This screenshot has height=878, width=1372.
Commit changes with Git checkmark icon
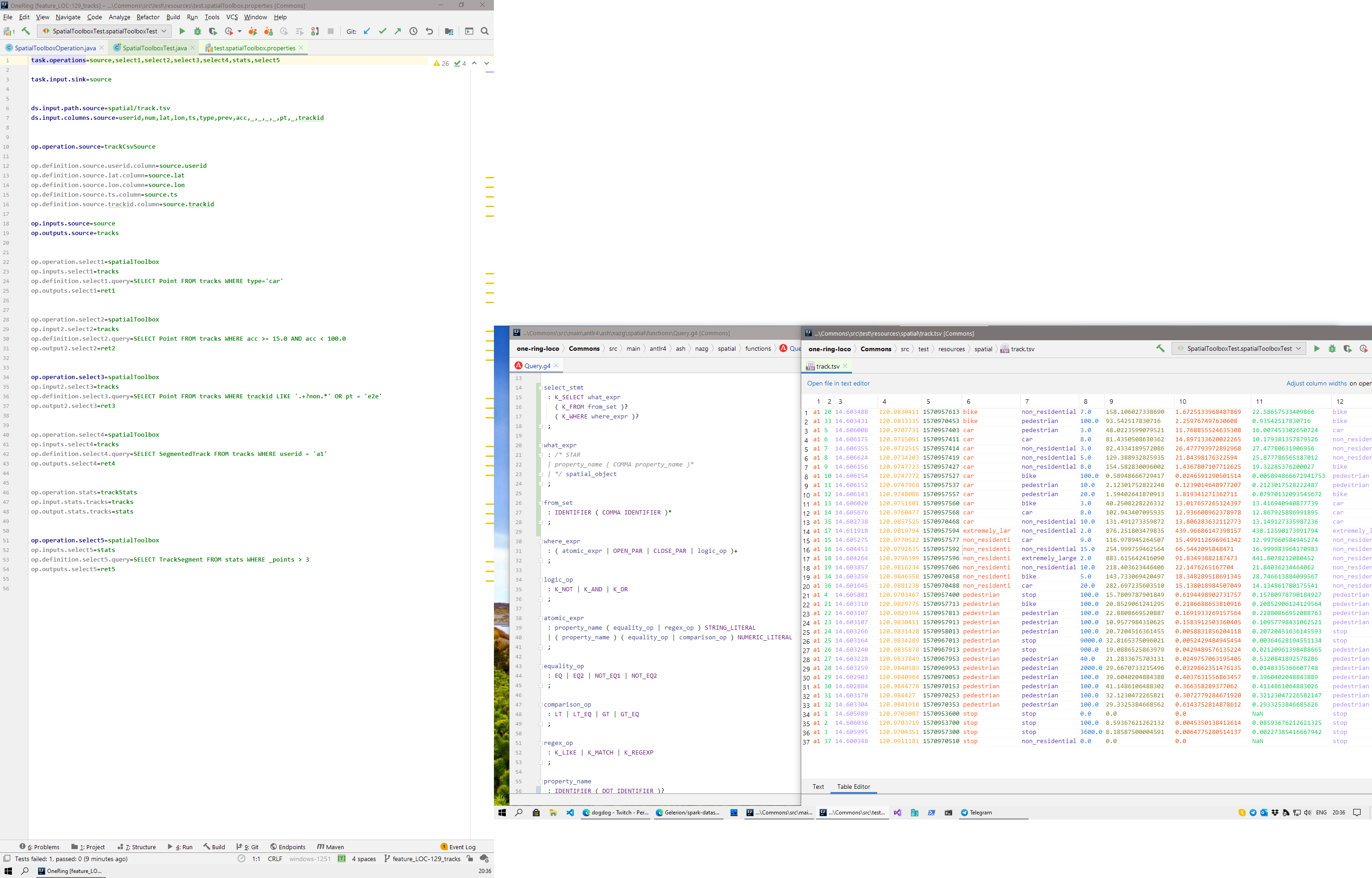click(382, 32)
